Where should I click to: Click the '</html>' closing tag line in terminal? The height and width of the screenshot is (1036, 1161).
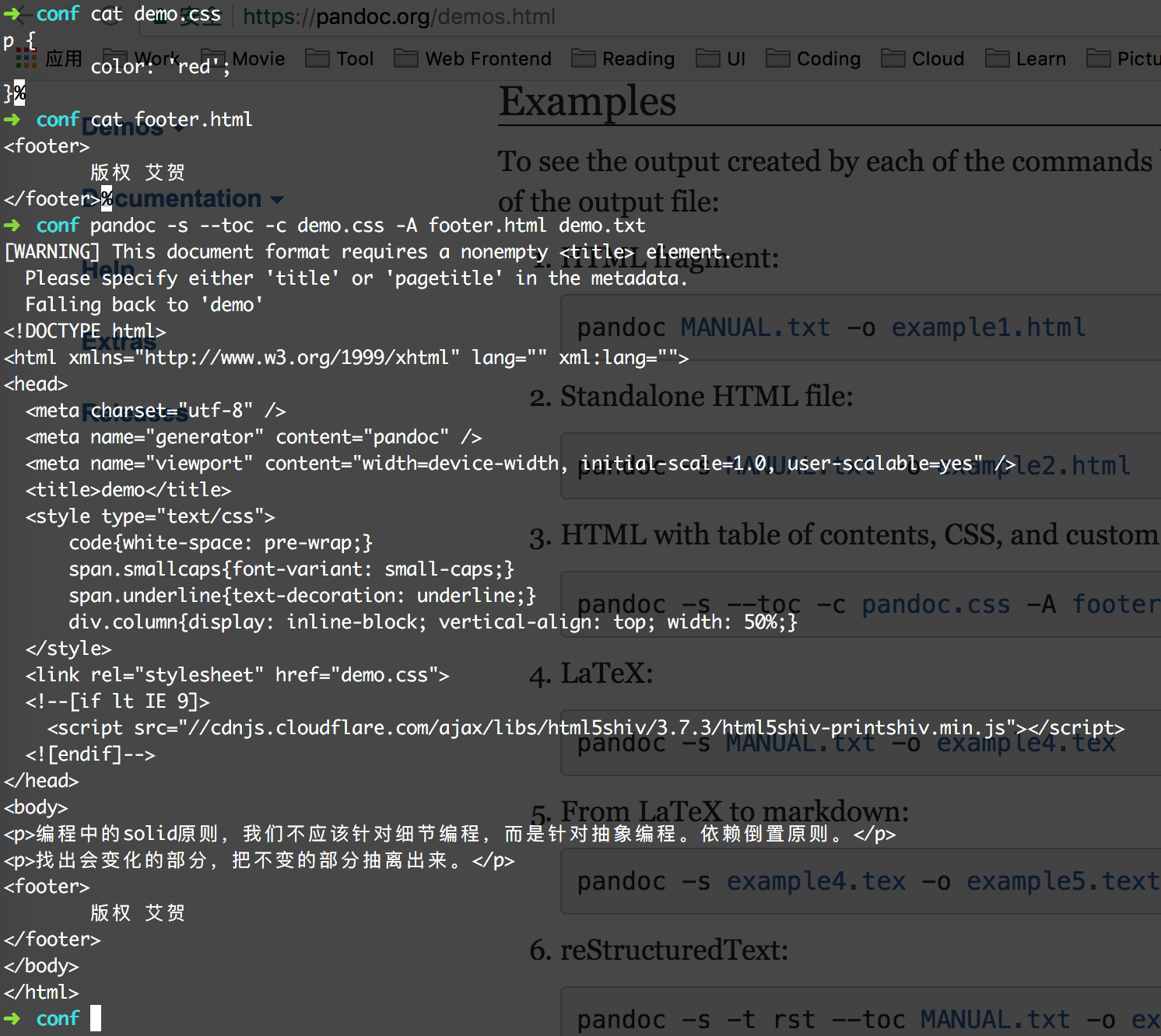pos(41,992)
